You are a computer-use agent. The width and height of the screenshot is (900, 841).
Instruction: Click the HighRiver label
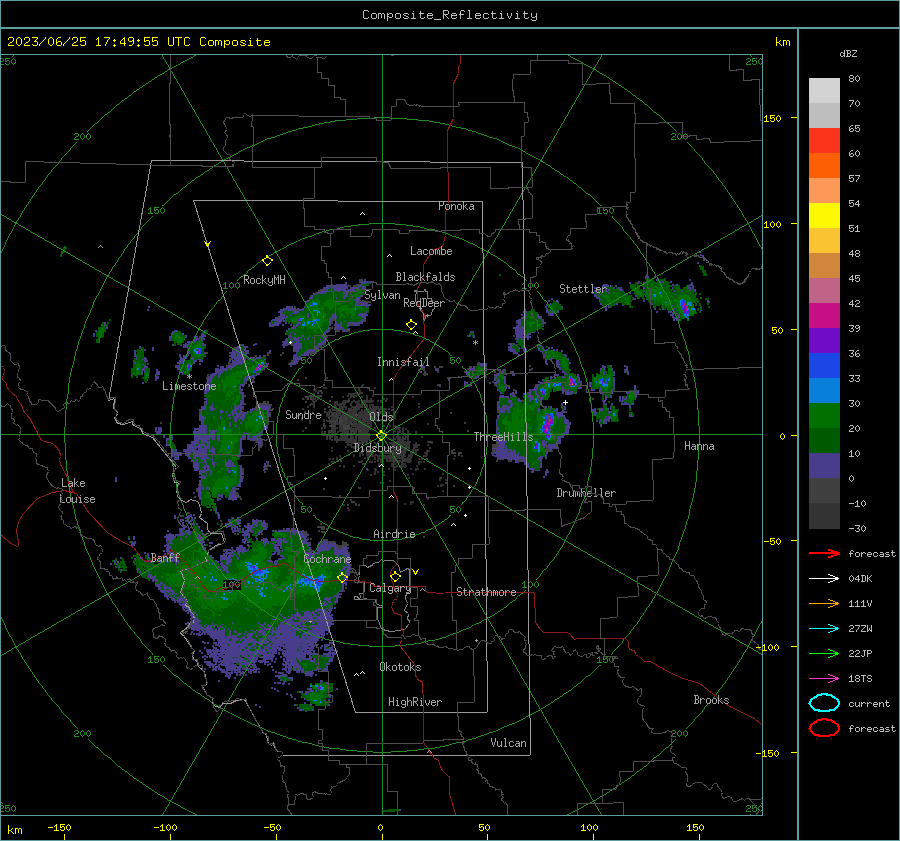click(x=415, y=702)
